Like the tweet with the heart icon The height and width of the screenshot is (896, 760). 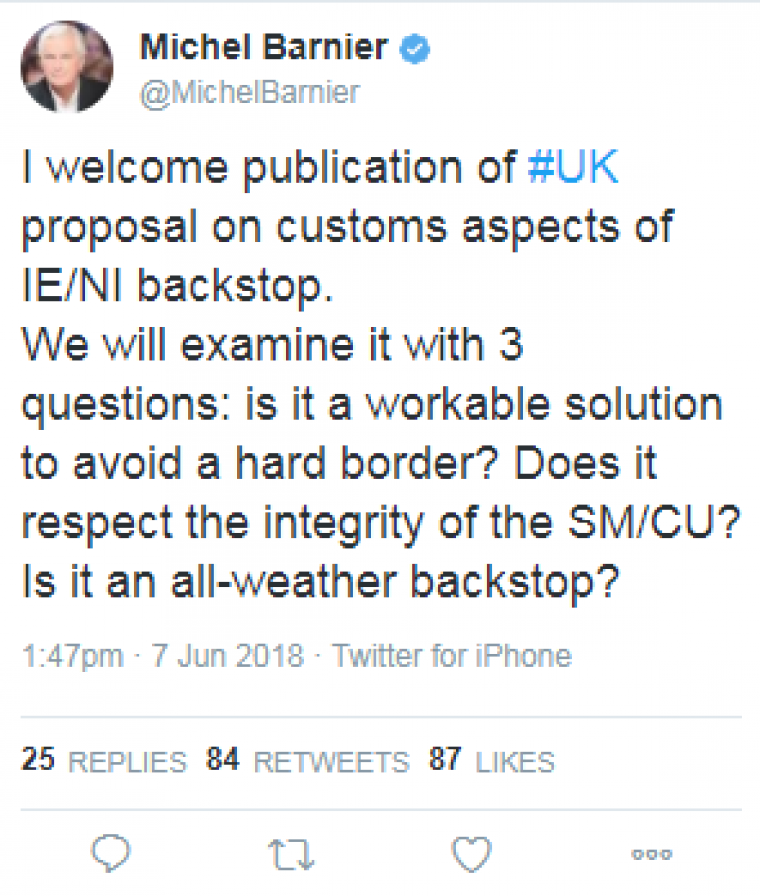pyautogui.click(x=471, y=855)
